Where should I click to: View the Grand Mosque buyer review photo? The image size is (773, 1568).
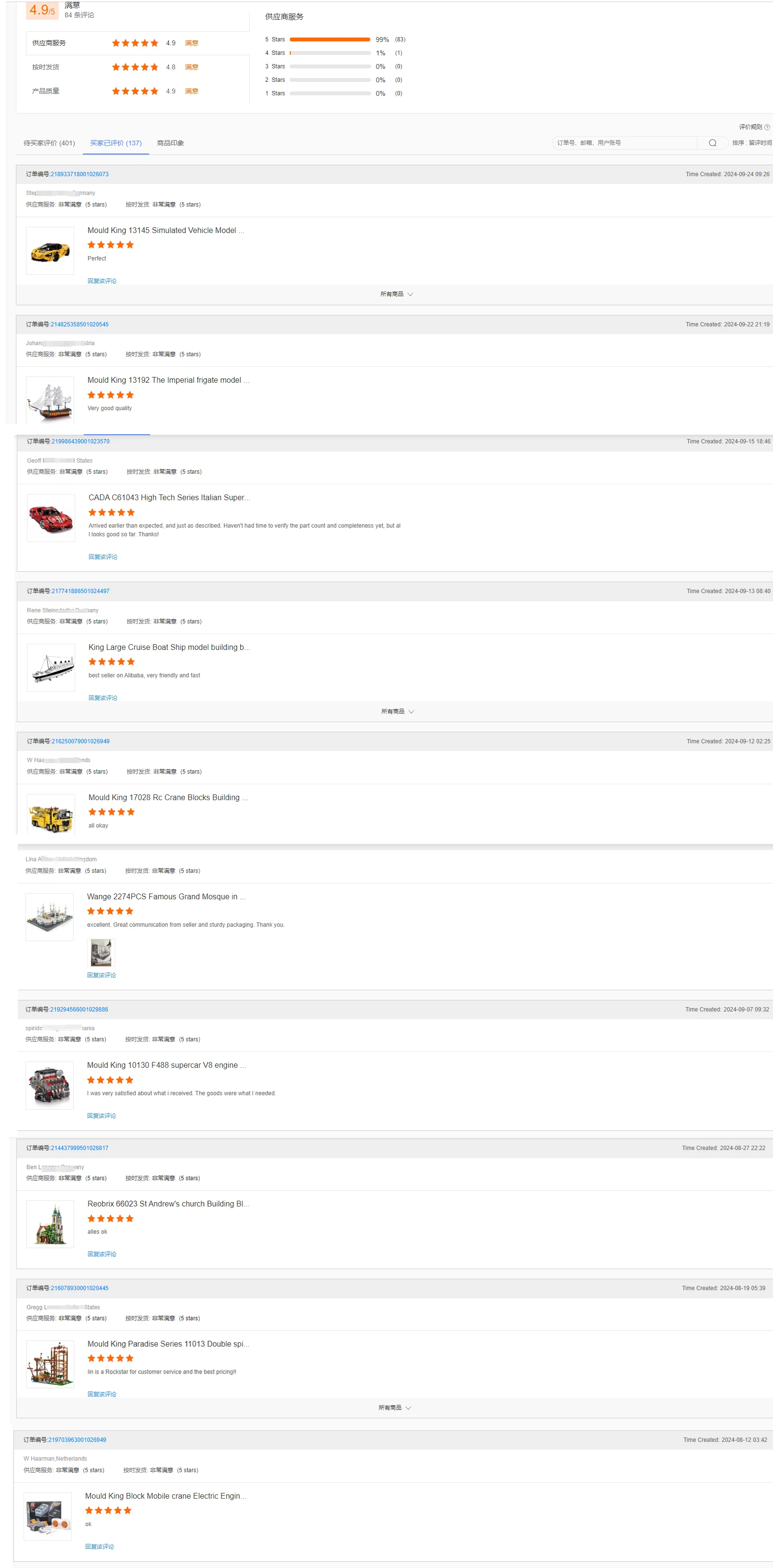tap(101, 952)
